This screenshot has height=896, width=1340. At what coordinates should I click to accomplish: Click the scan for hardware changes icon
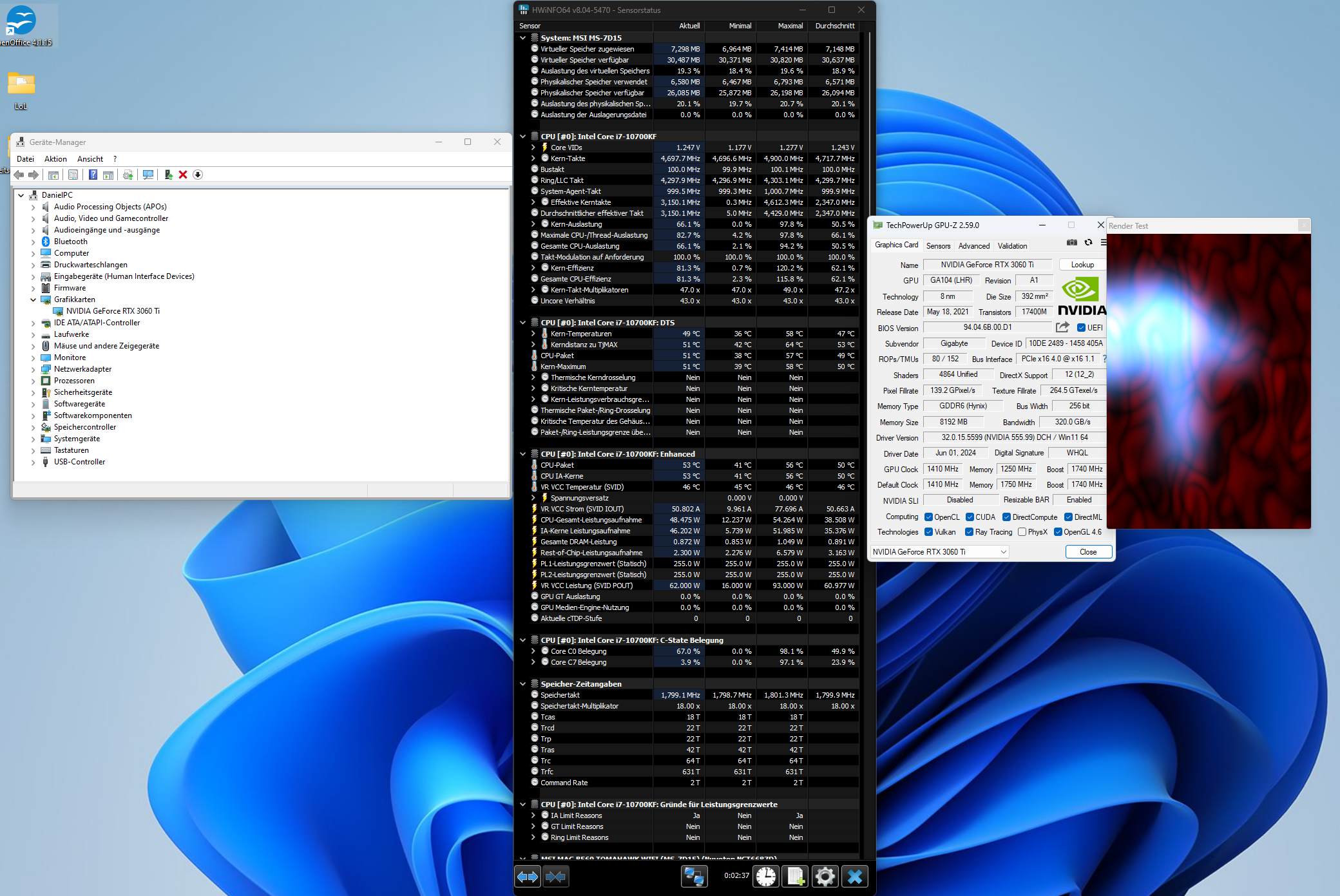(148, 175)
